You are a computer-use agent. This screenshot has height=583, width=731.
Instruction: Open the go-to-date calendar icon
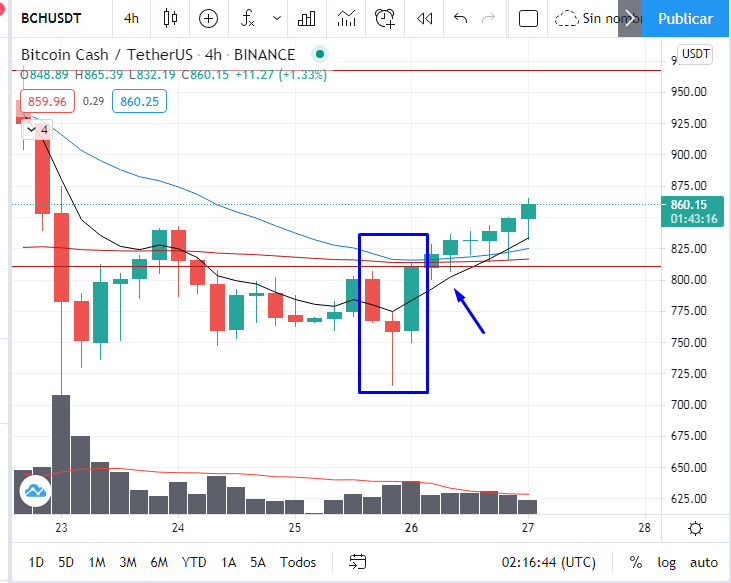[358, 562]
